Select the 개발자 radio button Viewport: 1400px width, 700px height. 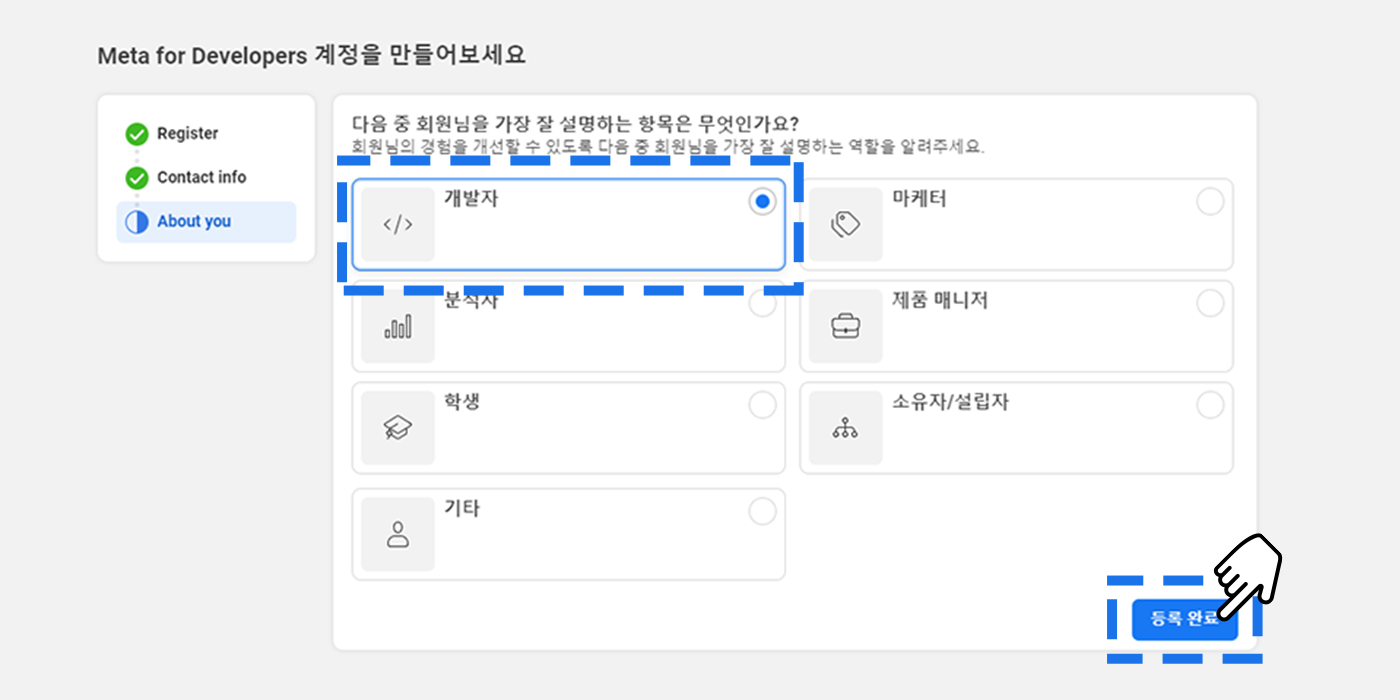[x=763, y=202]
